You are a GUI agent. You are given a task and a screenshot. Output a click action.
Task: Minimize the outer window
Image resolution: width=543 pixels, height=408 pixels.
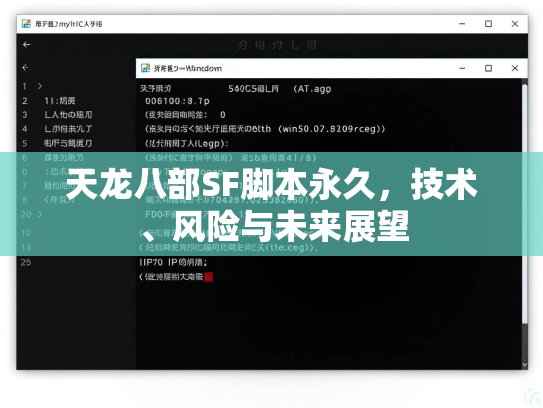point(462,24)
